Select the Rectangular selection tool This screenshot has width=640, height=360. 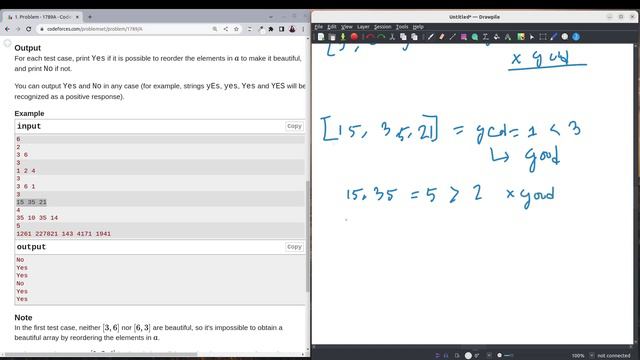542,37
